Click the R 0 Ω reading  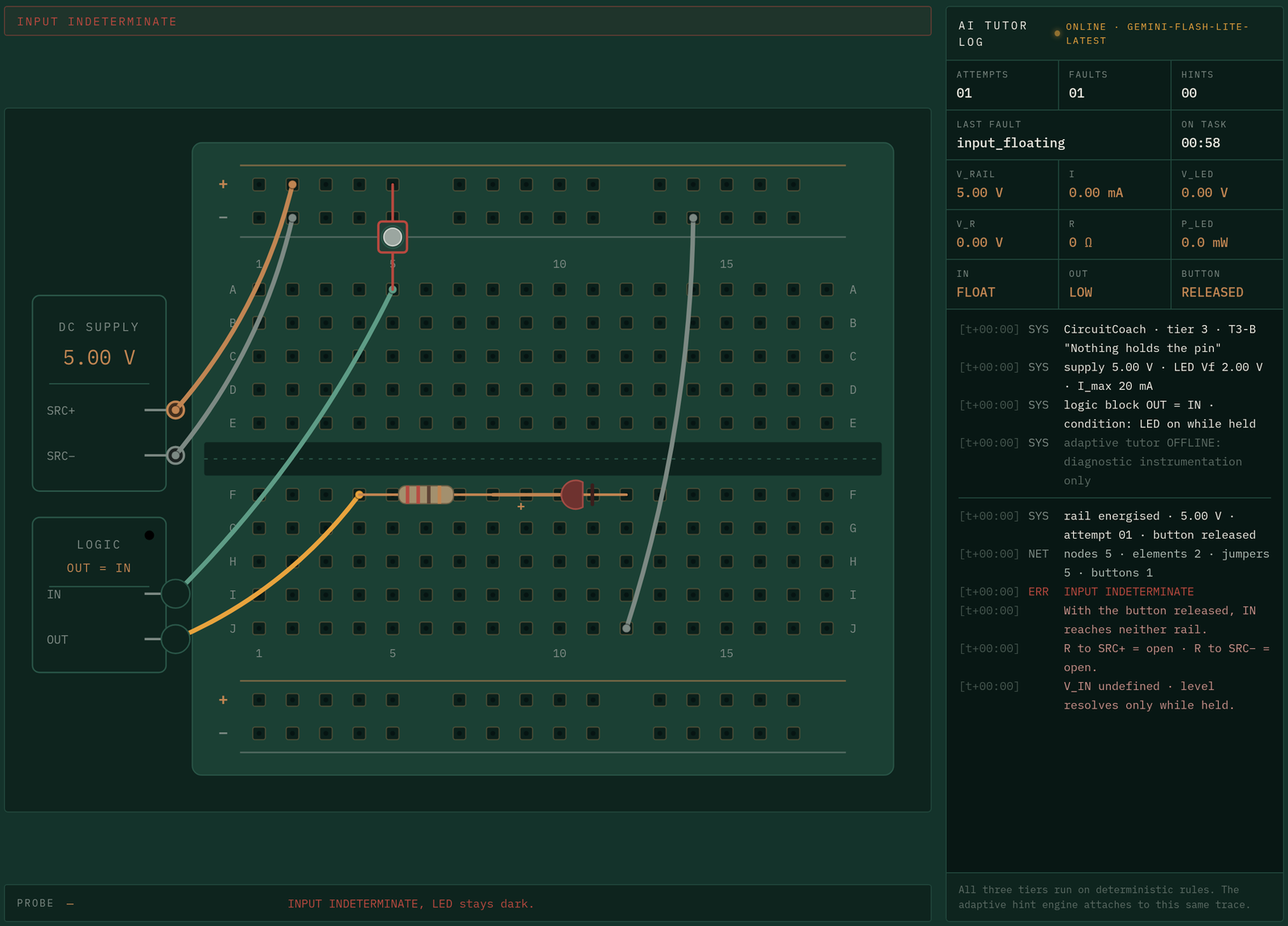pyautogui.click(x=1114, y=234)
